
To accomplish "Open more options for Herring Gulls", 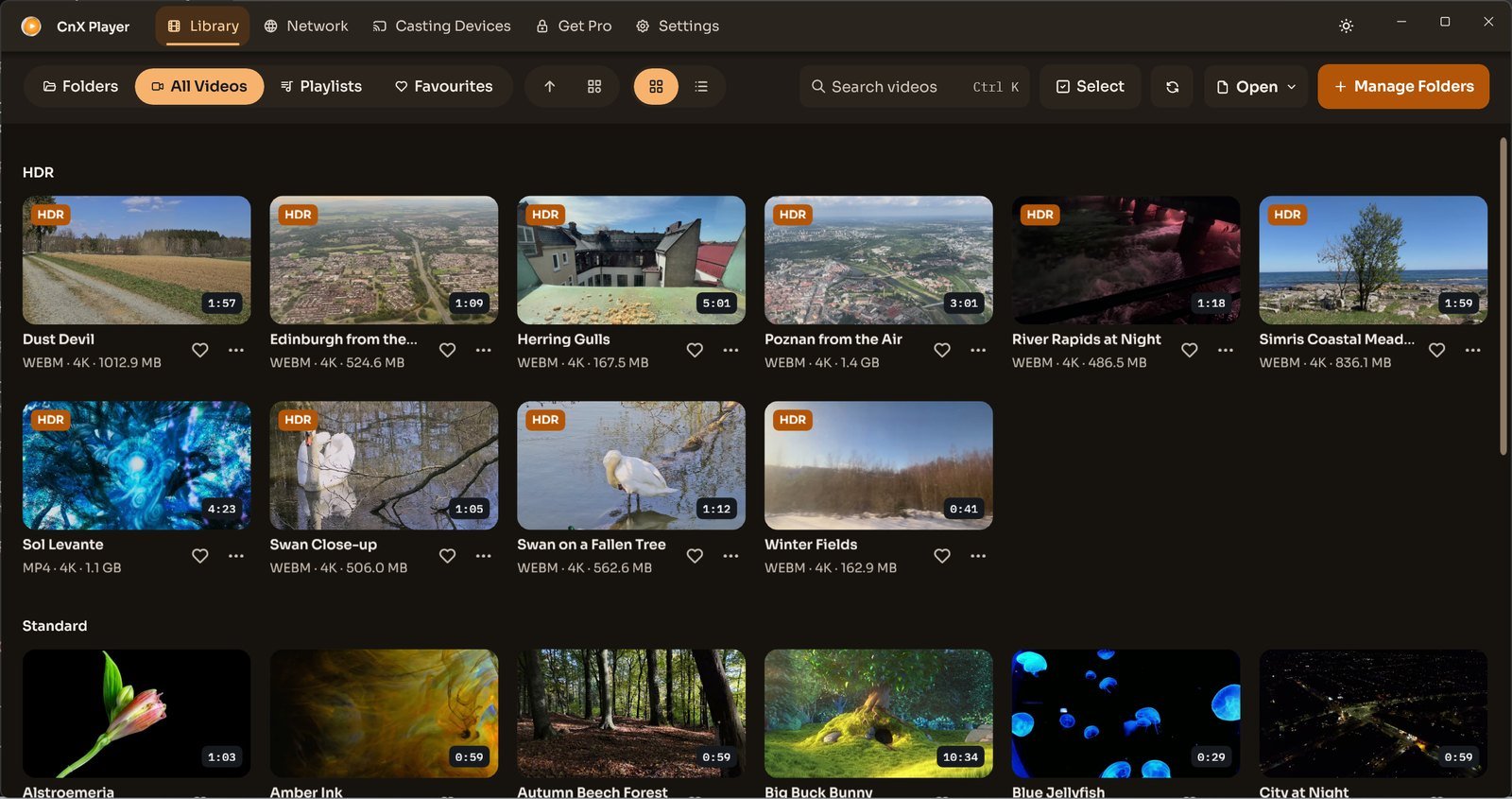I will [730, 350].
